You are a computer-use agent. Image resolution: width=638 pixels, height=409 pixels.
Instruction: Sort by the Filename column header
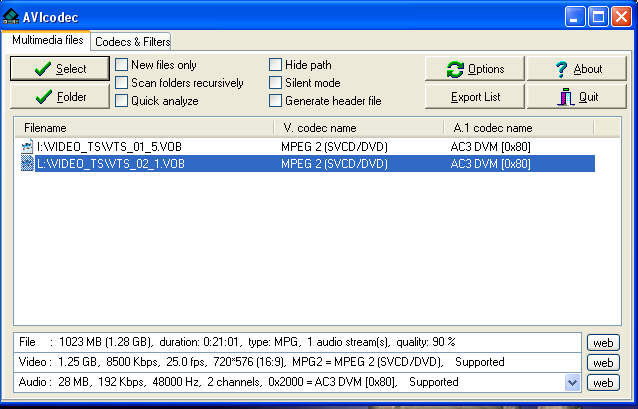click(144, 128)
